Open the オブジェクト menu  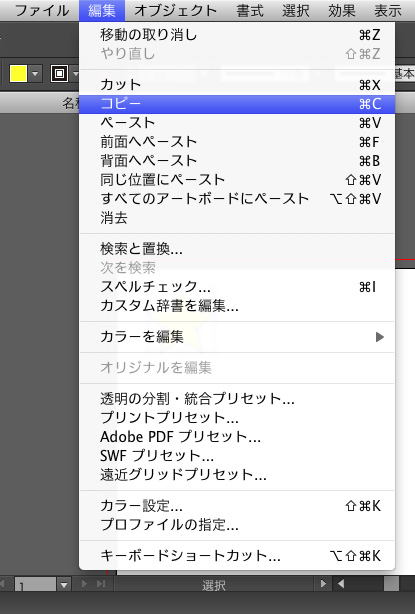(x=175, y=11)
